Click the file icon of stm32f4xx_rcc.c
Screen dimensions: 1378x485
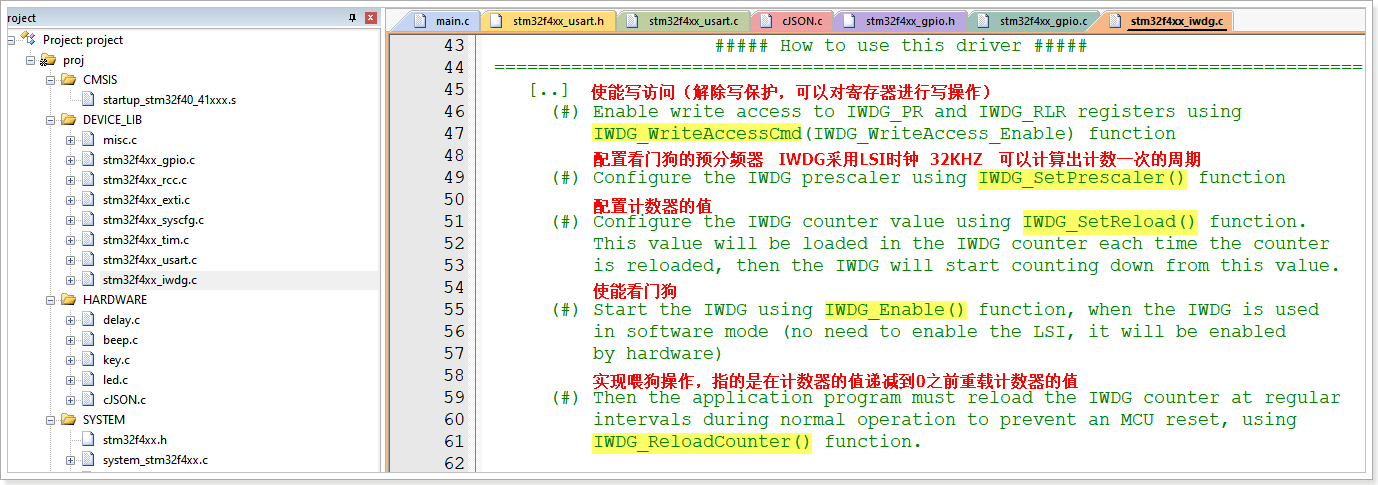point(88,180)
